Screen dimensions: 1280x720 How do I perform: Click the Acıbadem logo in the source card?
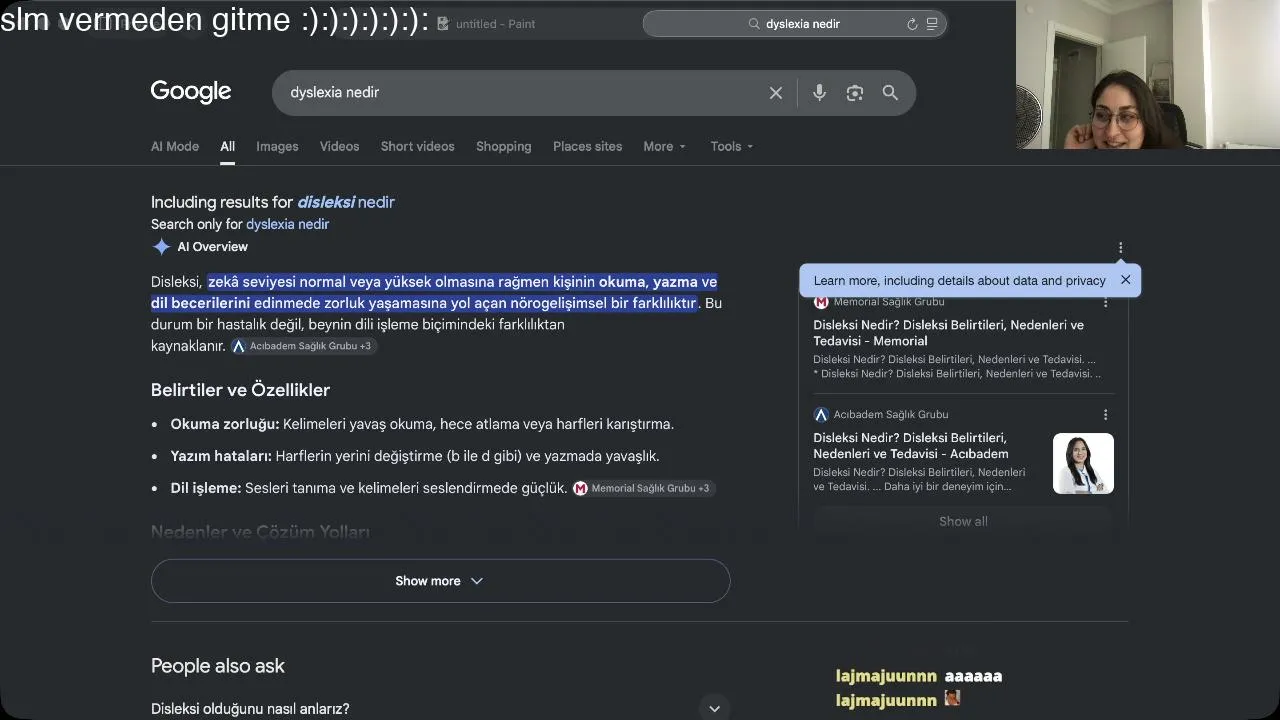click(821, 414)
